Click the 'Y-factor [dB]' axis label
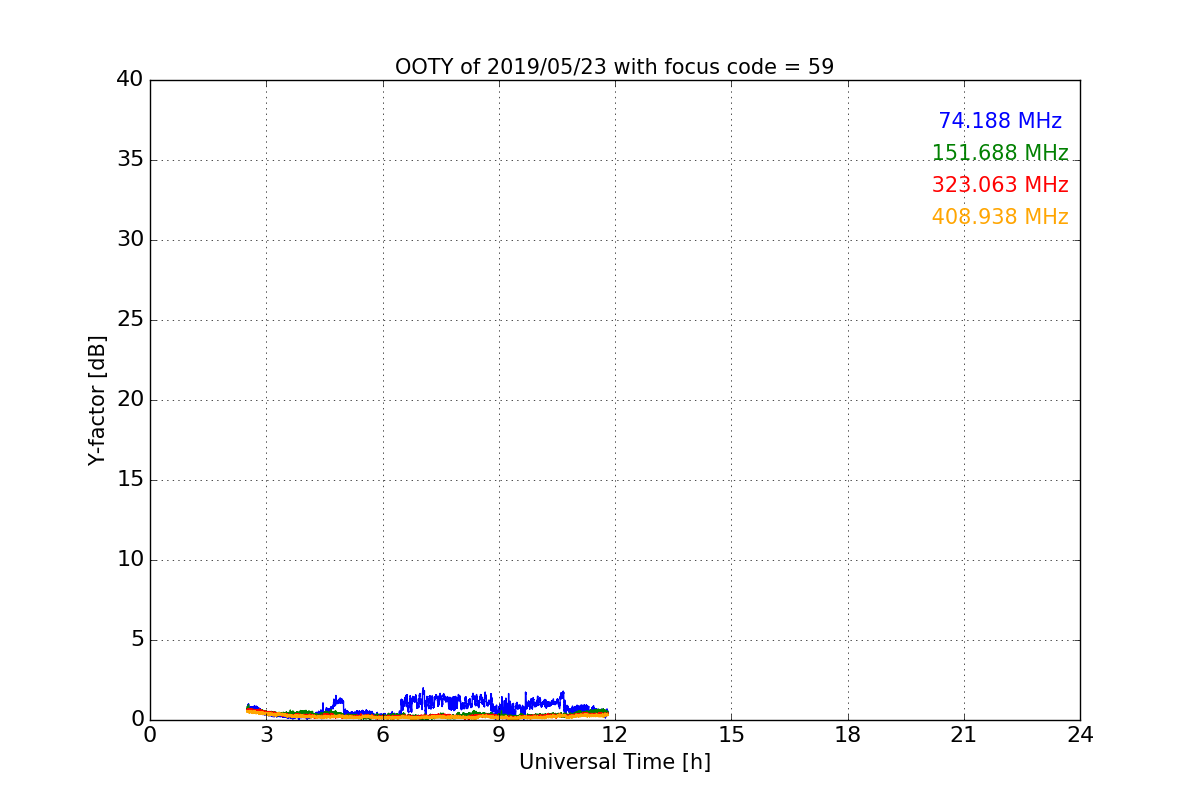The width and height of the screenshot is (1200, 800). [x=97, y=400]
